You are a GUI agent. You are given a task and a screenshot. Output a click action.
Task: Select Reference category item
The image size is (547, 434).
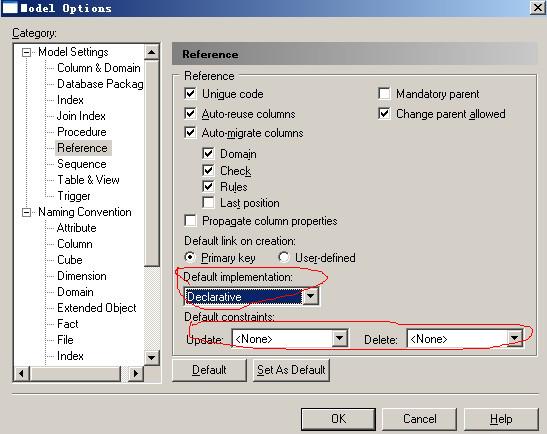pos(82,148)
